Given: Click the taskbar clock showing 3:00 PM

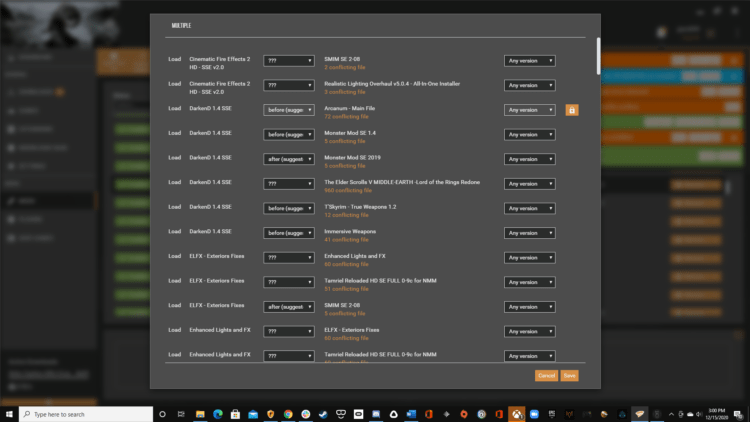Looking at the screenshot, I should 717,414.
